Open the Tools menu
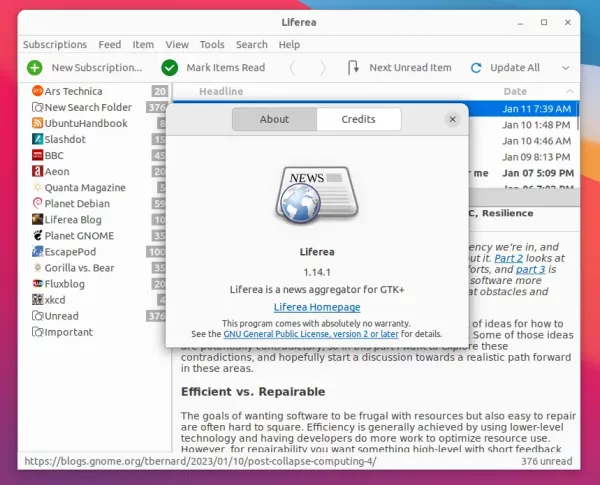 (212, 45)
